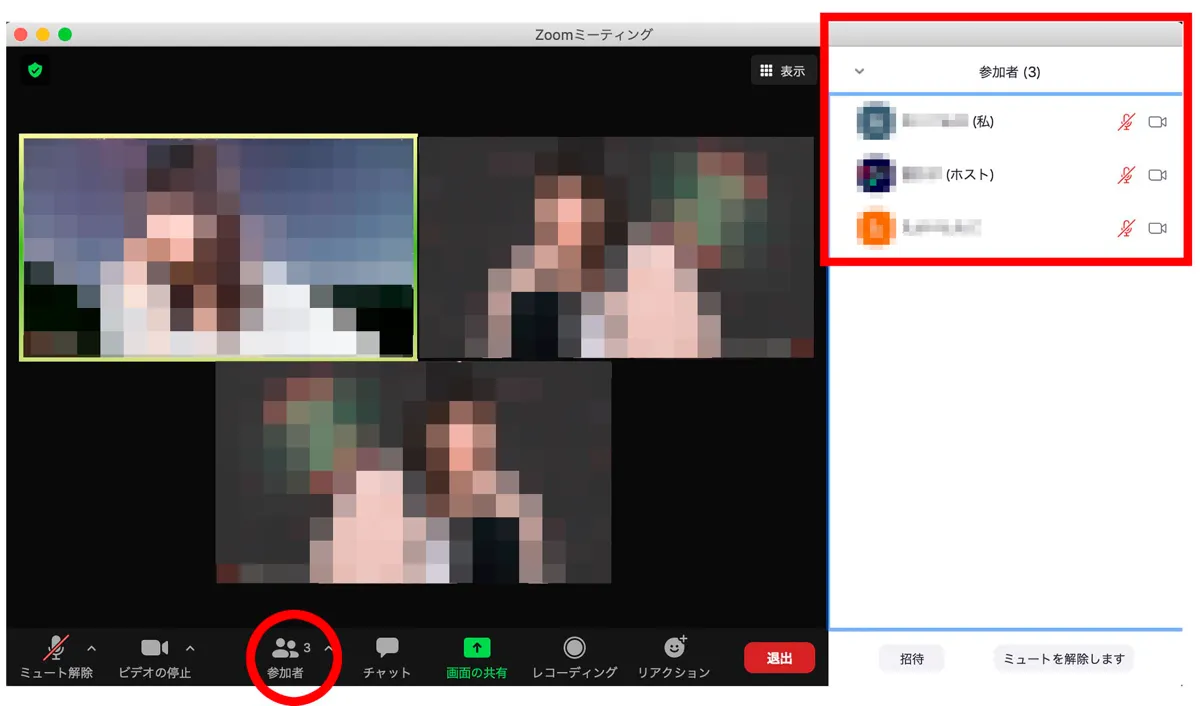Open the arrow menu beside participants count
The image size is (1200, 706).
pyautogui.click(x=328, y=648)
